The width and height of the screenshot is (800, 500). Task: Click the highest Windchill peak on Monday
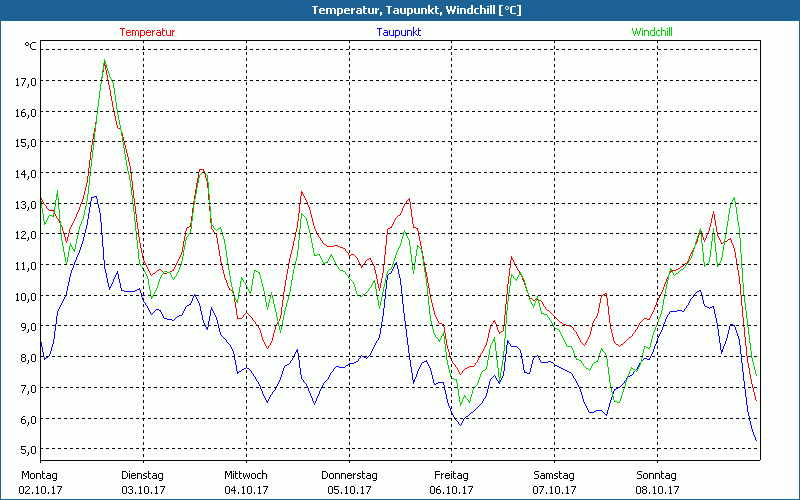pyautogui.click(x=105, y=60)
